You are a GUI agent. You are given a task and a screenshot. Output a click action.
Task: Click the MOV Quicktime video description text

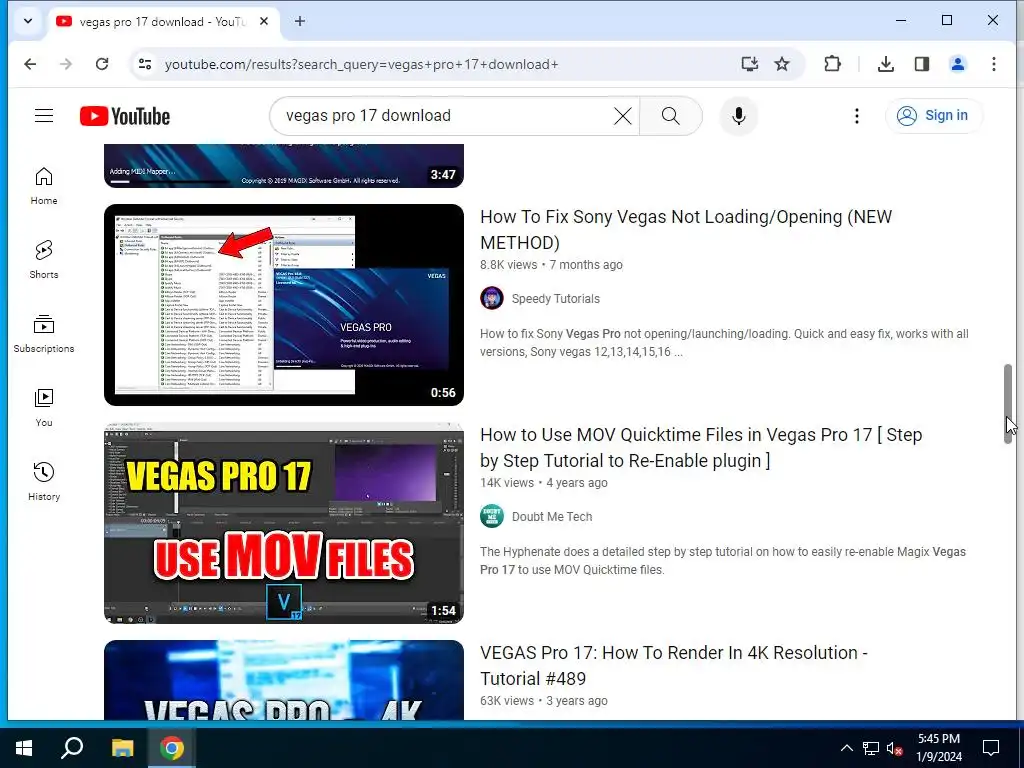(722, 561)
